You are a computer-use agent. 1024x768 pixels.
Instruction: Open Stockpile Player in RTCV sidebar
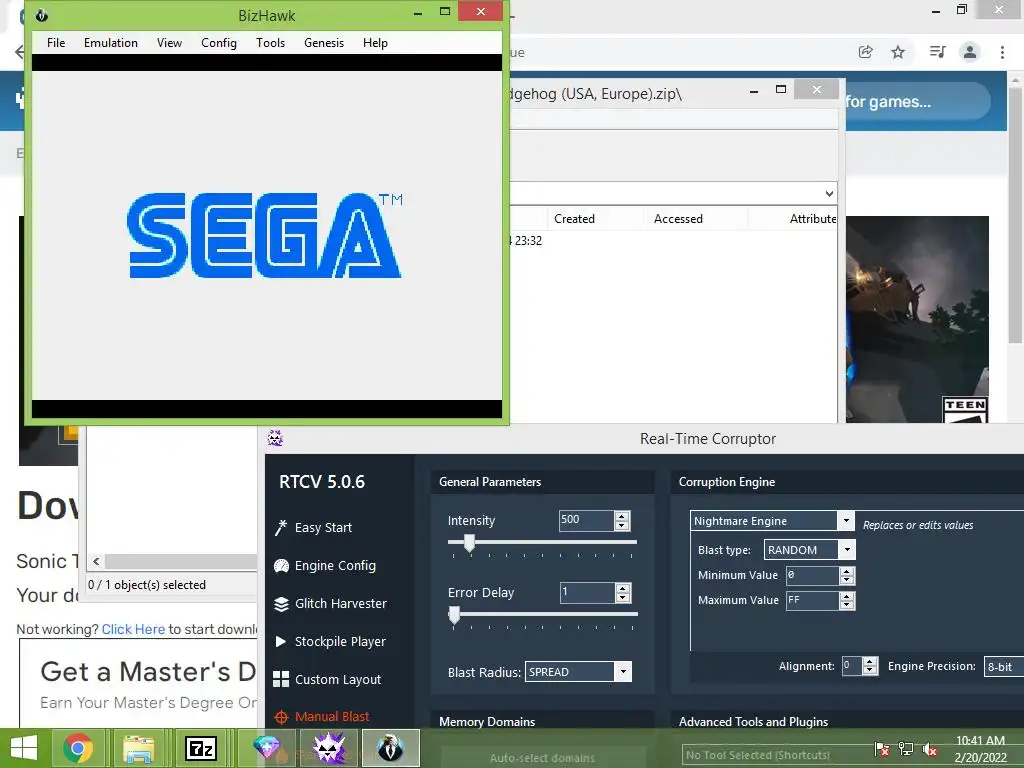331,641
